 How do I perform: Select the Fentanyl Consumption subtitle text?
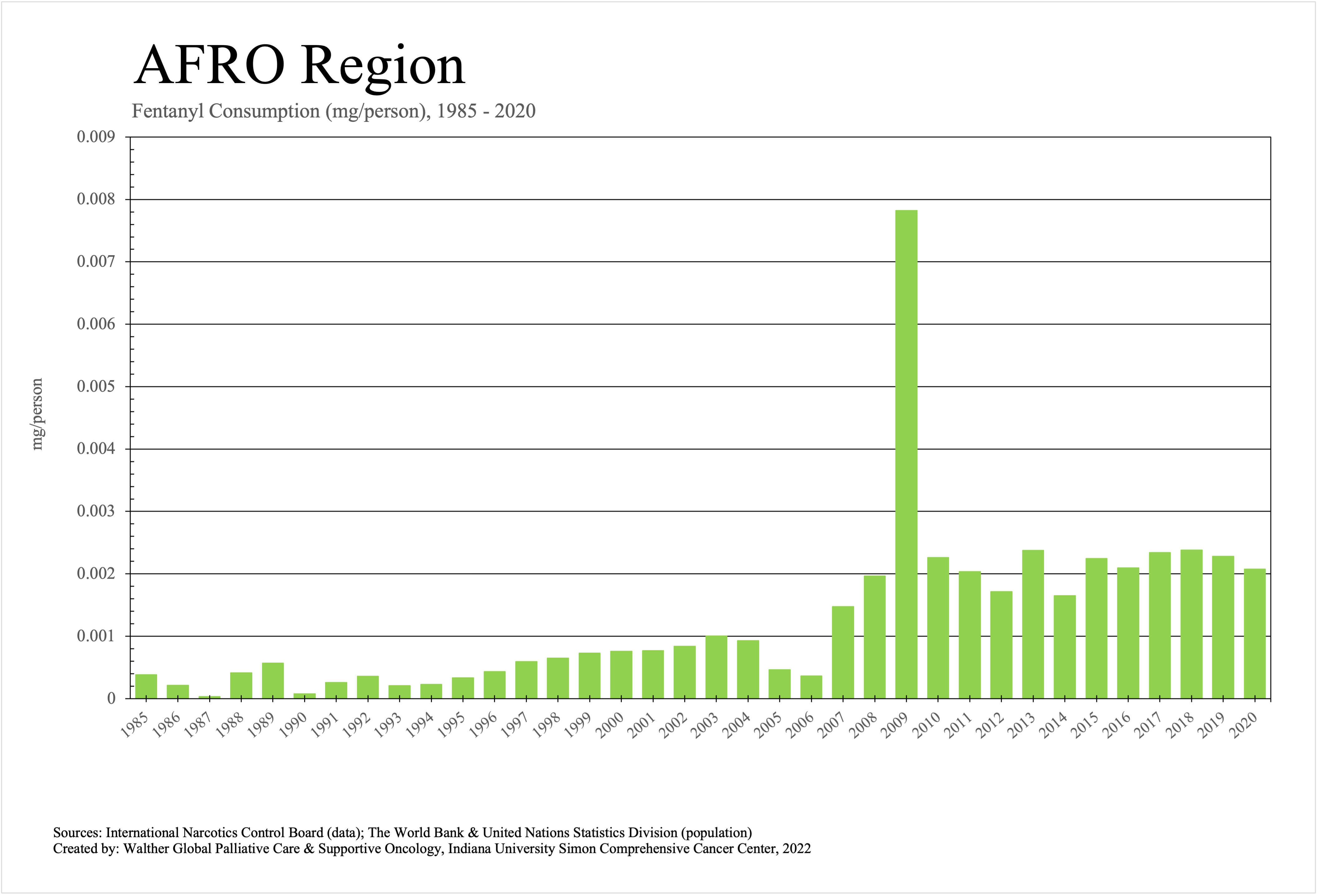tap(333, 111)
